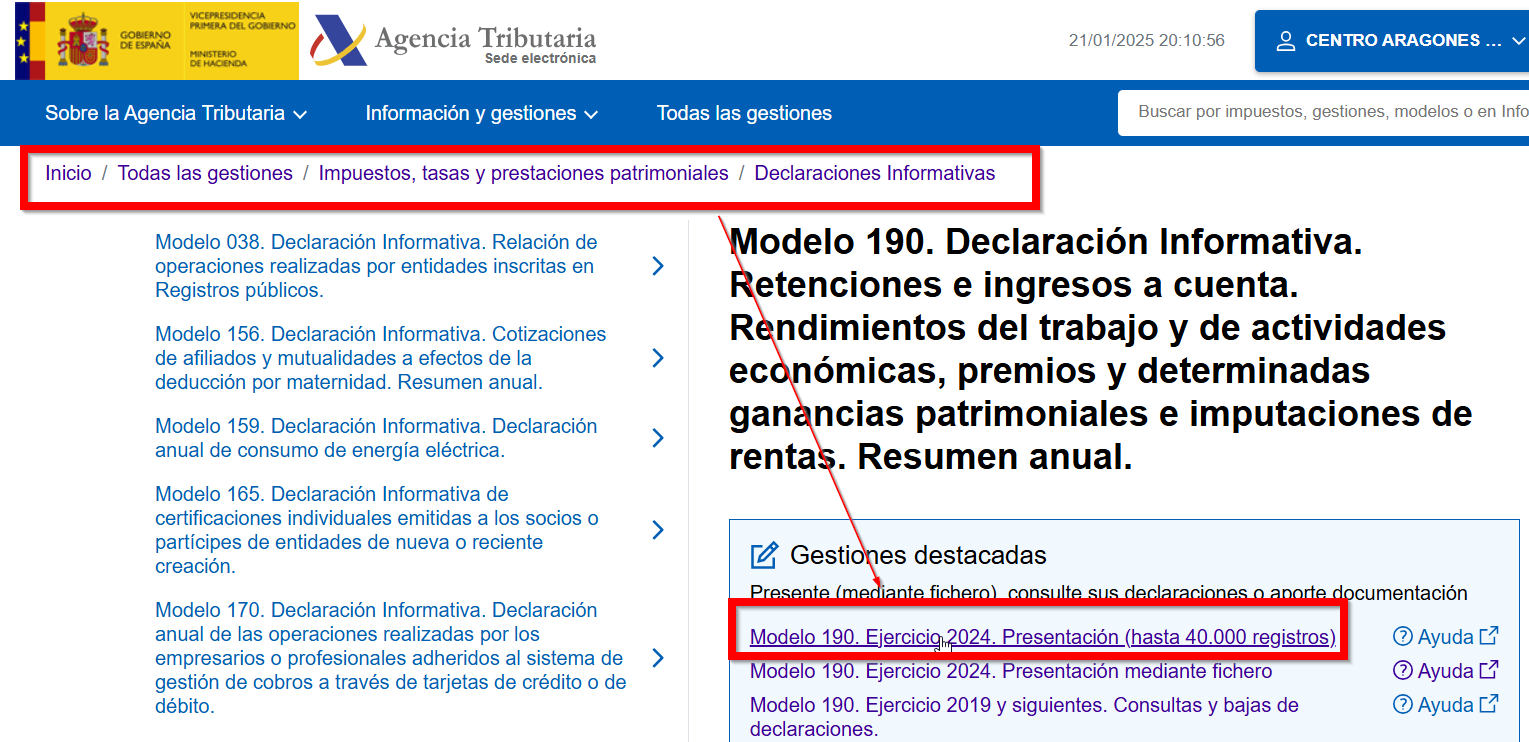Click chevron next to Modelo 159
This screenshot has width=1529, height=742.
657,438
